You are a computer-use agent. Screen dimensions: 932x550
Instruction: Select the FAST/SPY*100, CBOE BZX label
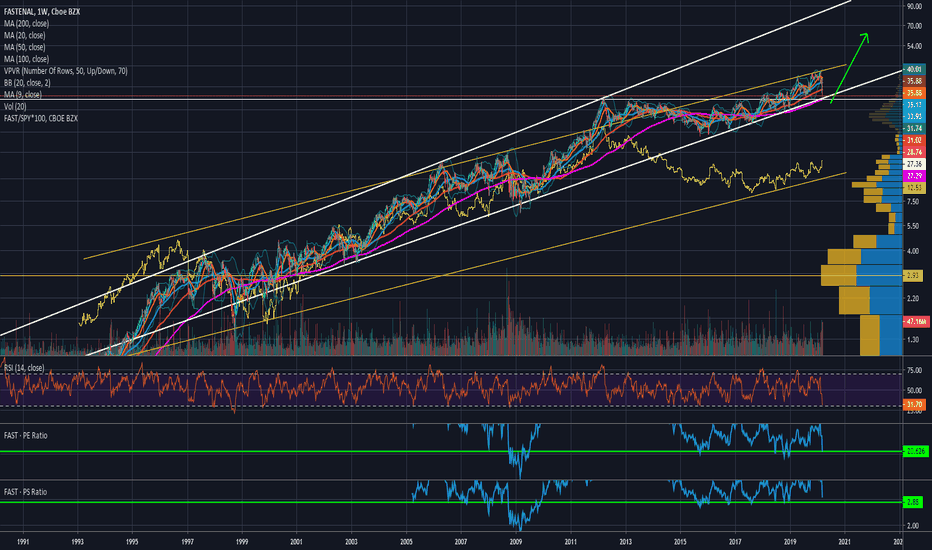tap(40, 118)
